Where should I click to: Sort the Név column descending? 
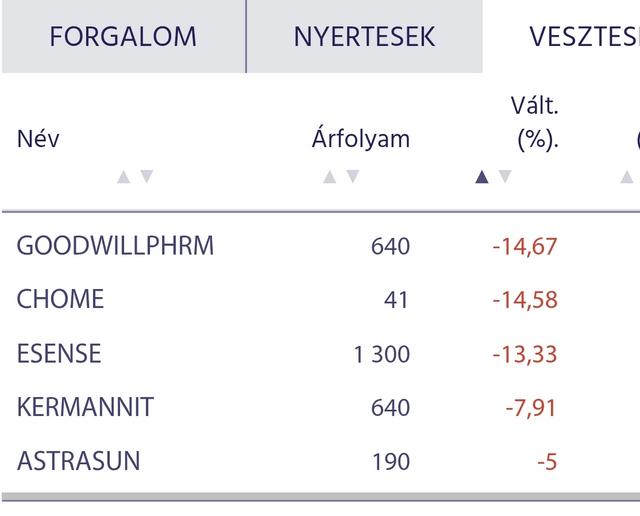click(x=147, y=177)
